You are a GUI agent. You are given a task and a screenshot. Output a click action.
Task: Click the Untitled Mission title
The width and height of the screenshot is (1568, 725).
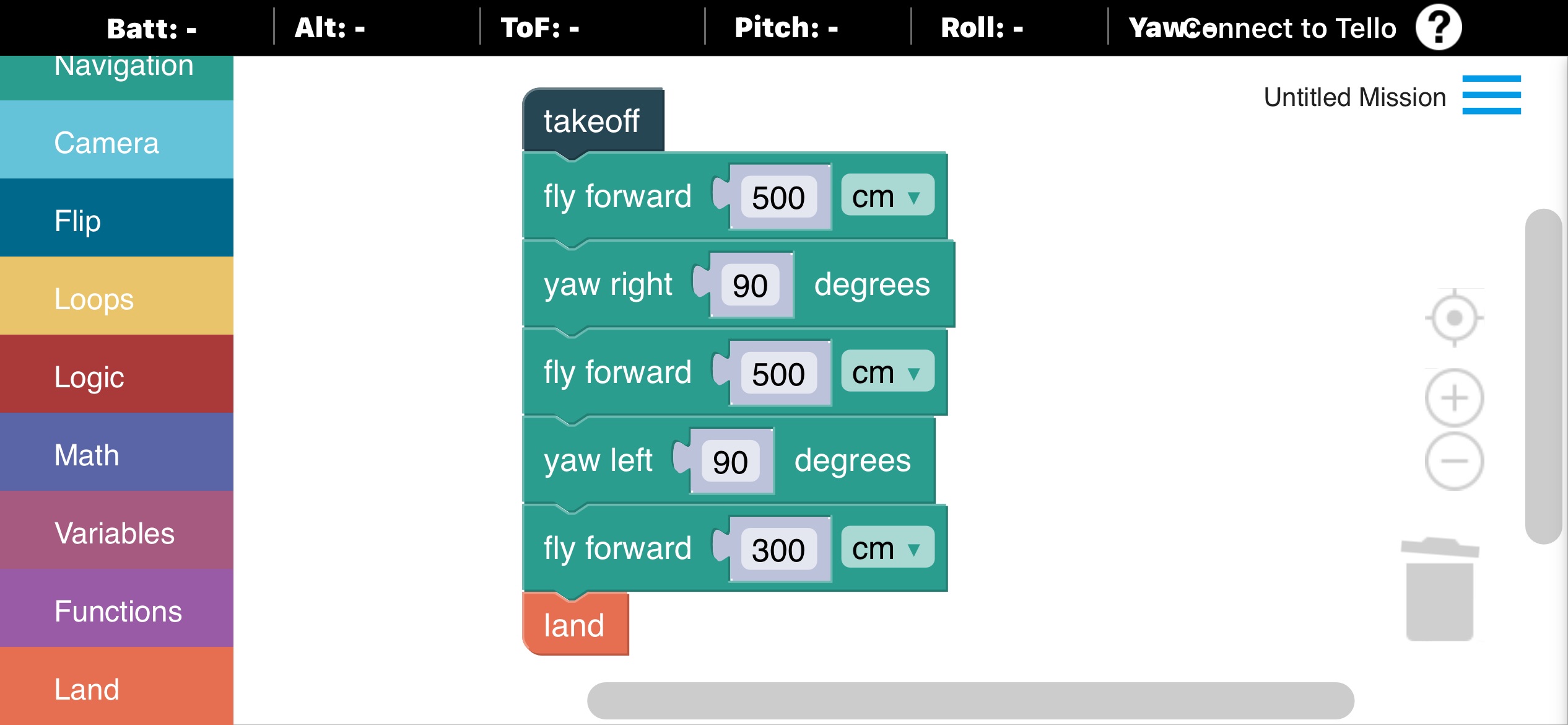pyautogui.click(x=1354, y=97)
